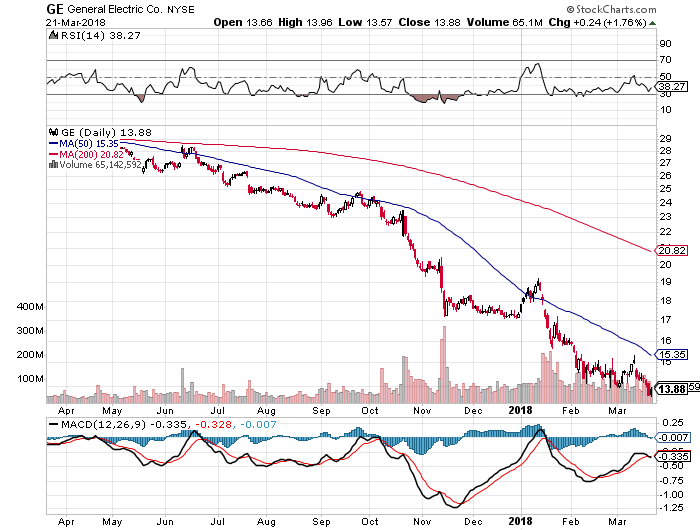Click the 400M volume axis label

click(30, 307)
